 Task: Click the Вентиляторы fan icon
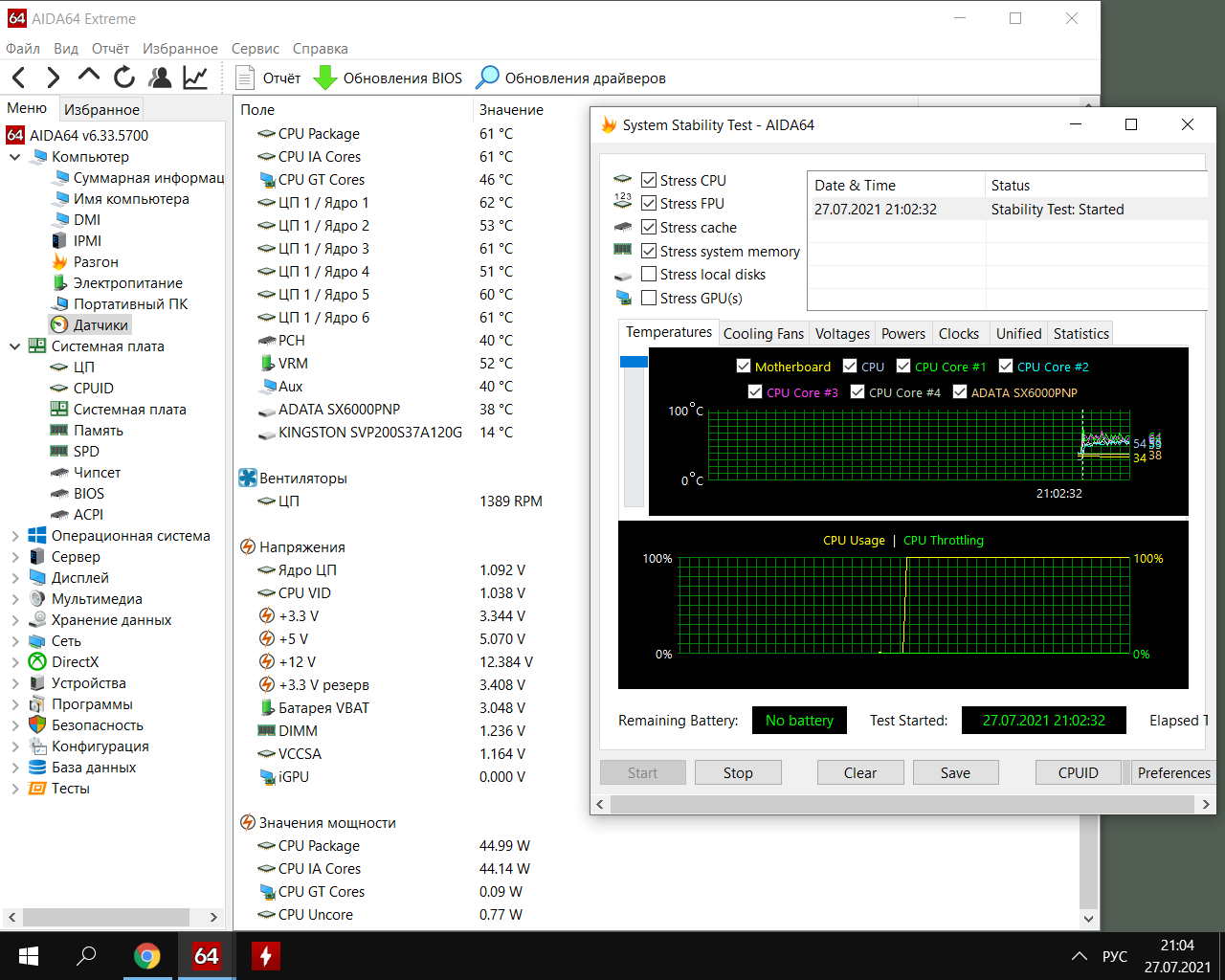pos(248,479)
